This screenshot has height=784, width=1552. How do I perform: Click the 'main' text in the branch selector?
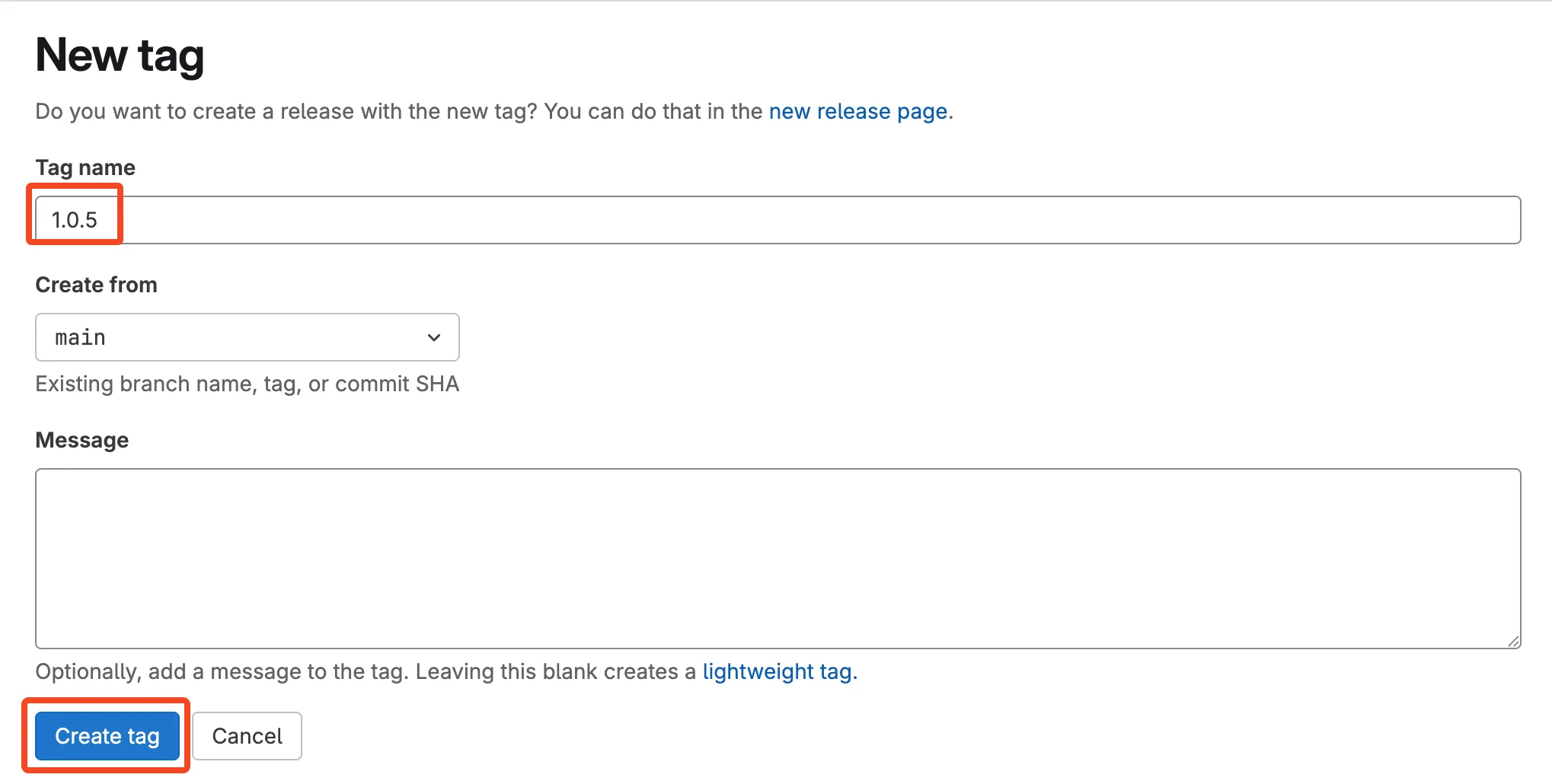click(x=80, y=337)
